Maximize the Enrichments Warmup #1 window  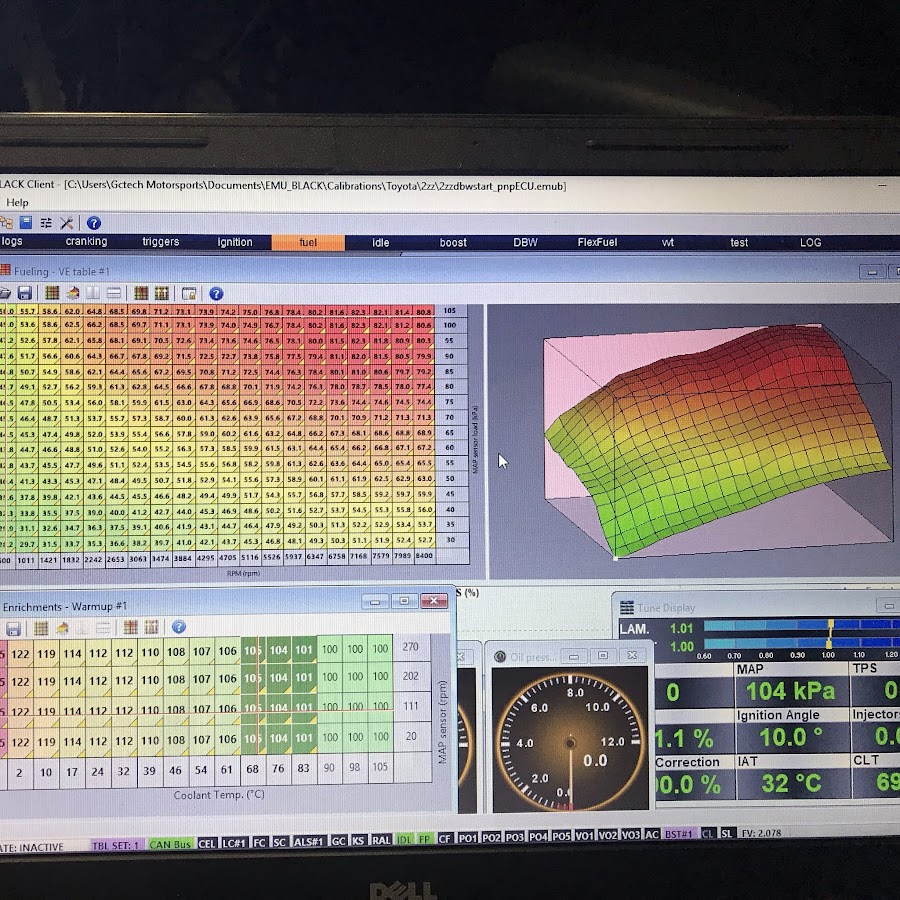tap(404, 601)
